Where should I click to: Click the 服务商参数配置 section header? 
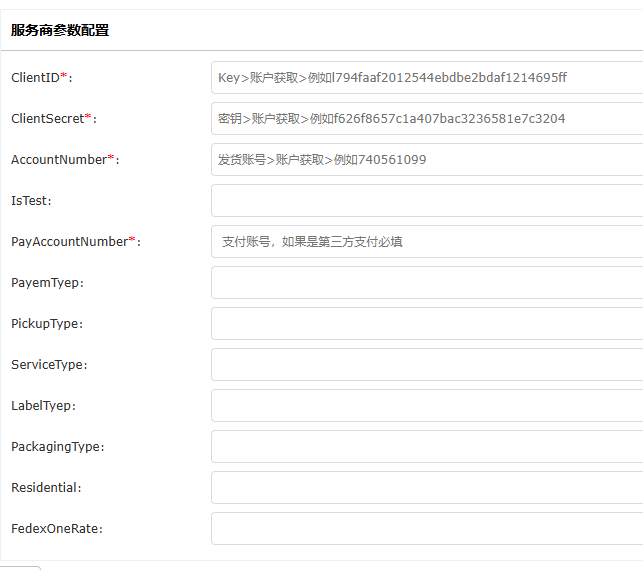[60, 30]
